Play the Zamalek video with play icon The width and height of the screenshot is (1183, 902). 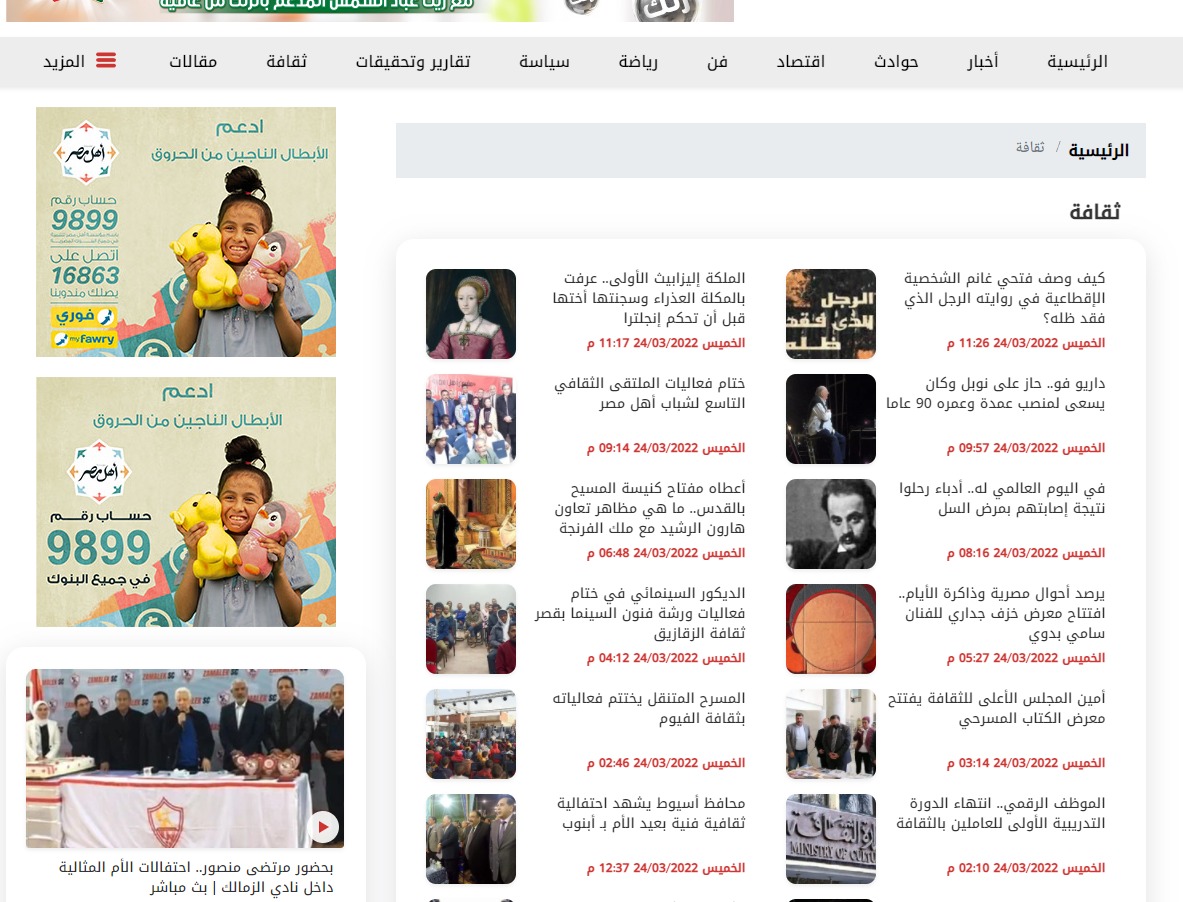[x=323, y=827]
